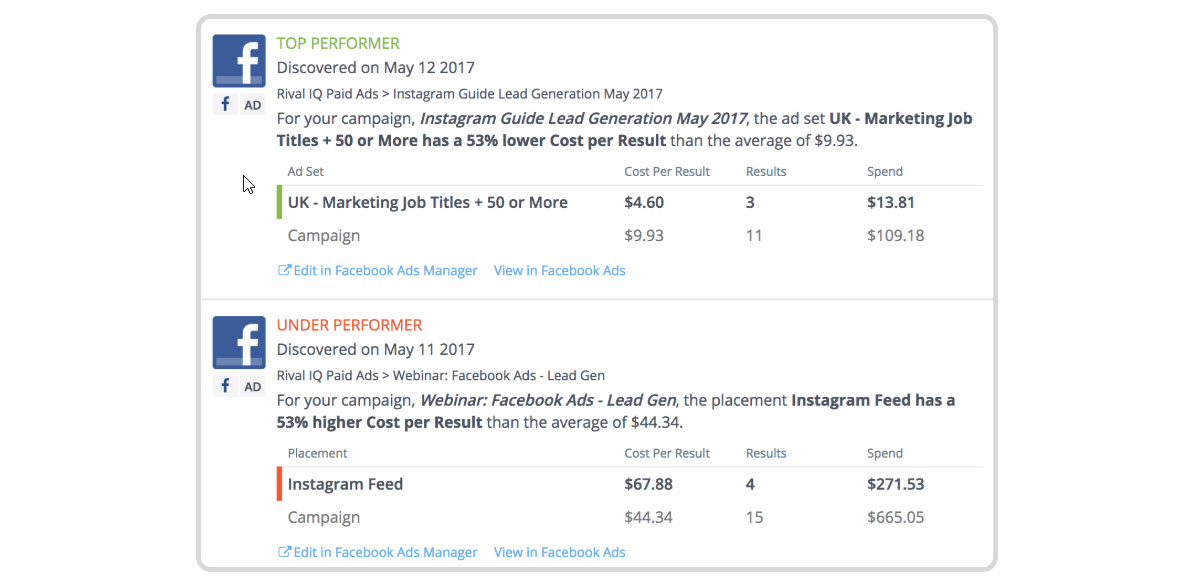The height and width of the screenshot is (585, 1200).
Task: Click the green bar beside the UK ad set row
Action: (x=280, y=202)
